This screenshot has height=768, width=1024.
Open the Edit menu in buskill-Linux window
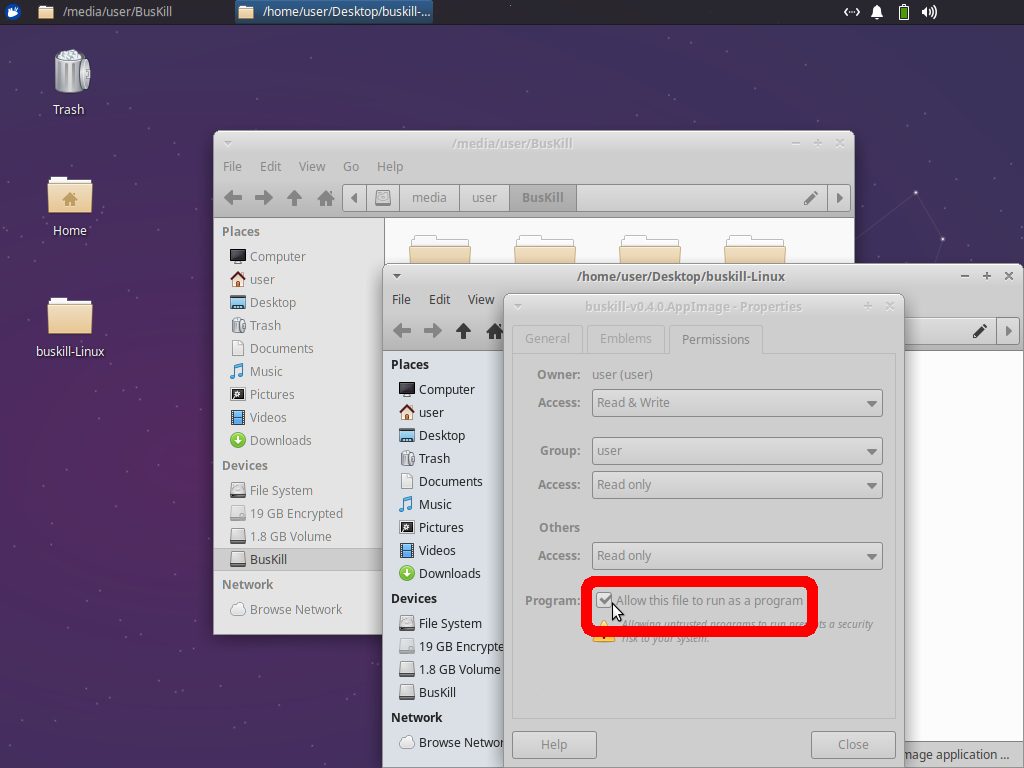(x=440, y=299)
